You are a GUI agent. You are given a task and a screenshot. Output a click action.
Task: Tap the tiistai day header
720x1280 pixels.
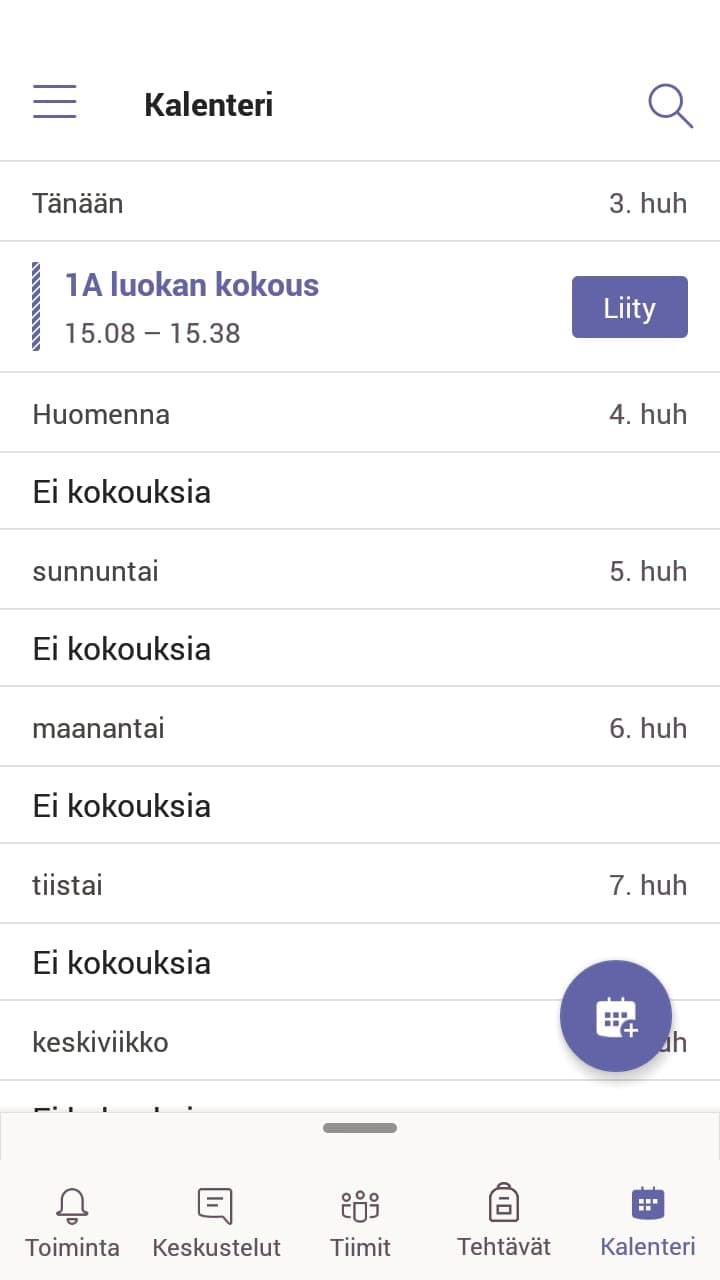pyautogui.click(x=67, y=885)
